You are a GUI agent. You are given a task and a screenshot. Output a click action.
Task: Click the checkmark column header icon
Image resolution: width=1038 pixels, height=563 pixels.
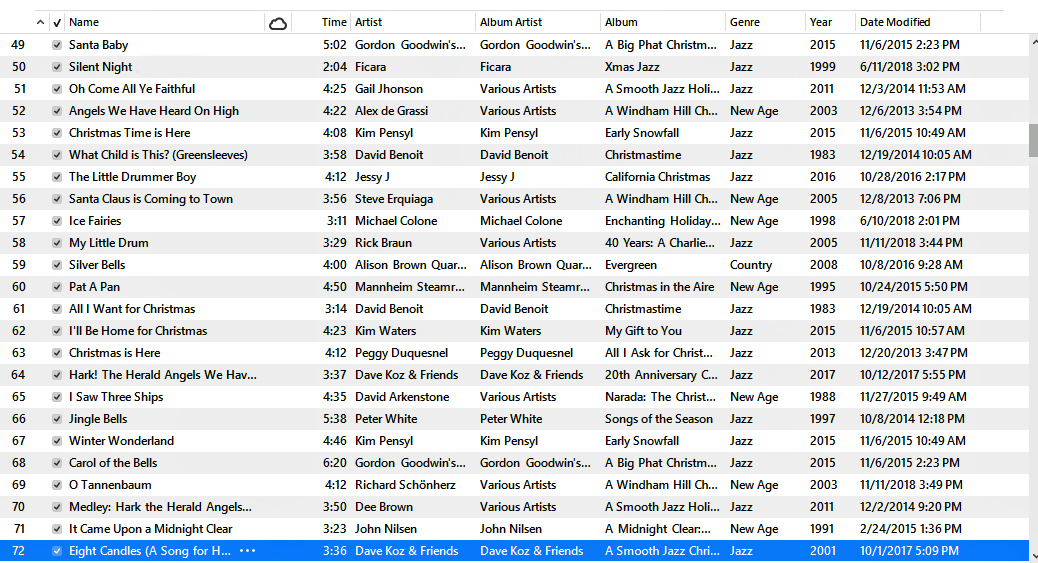[x=56, y=22]
